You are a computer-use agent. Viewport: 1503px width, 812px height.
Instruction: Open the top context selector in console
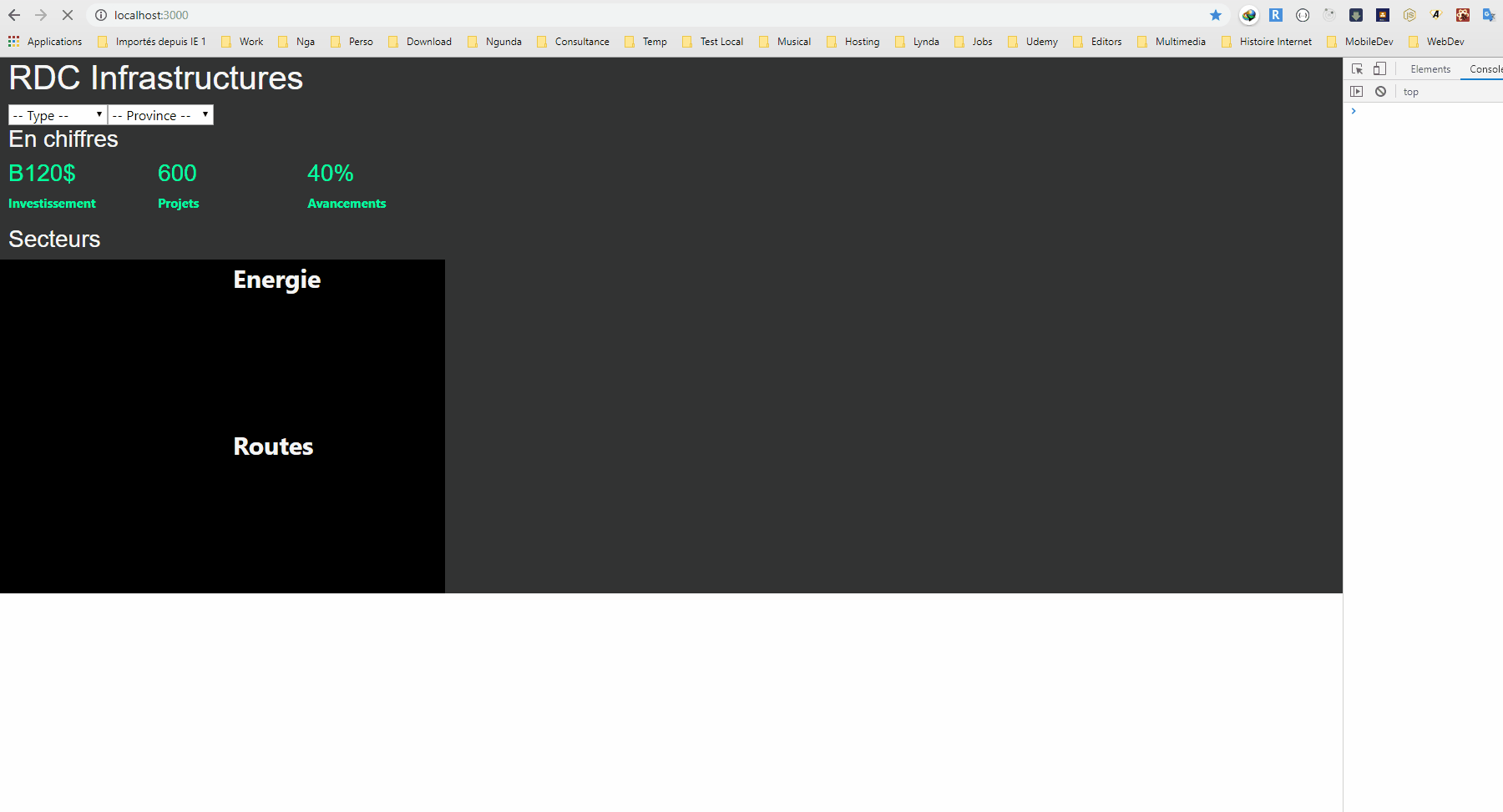click(1411, 92)
